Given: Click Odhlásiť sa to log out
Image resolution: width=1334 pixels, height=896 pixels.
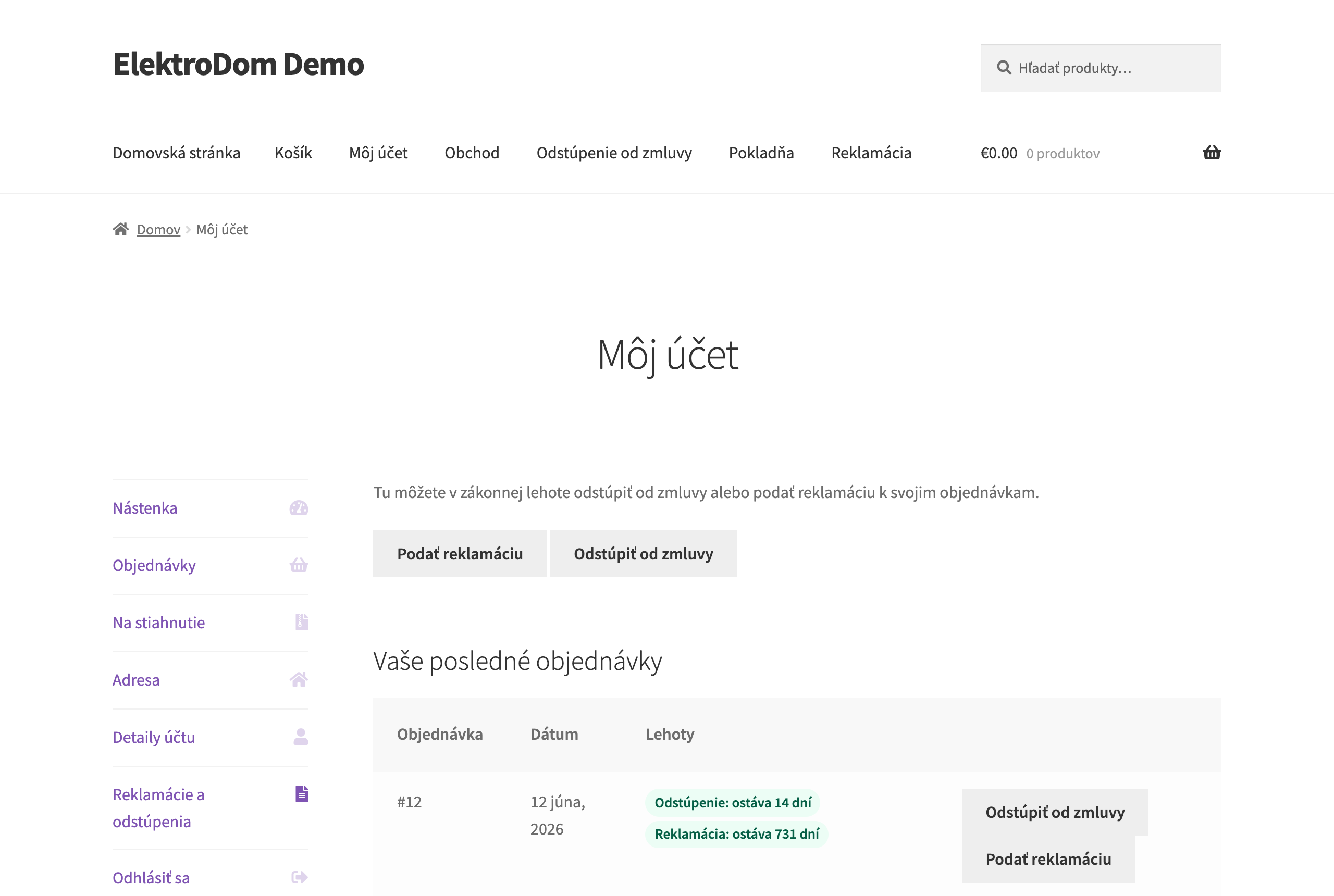Looking at the screenshot, I should click(151, 877).
